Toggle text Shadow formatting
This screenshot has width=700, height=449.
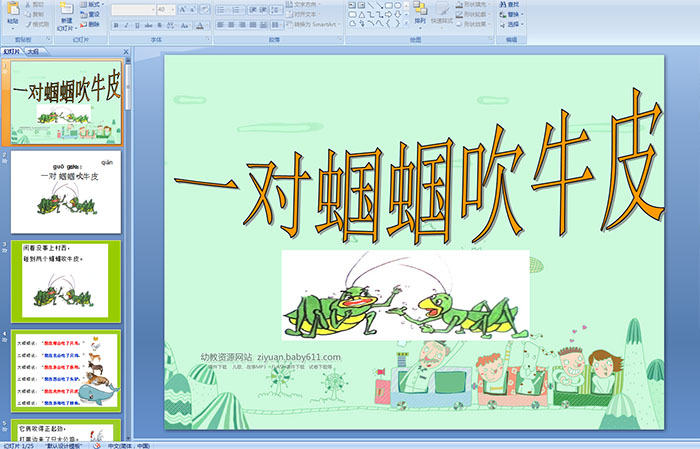point(159,25)
